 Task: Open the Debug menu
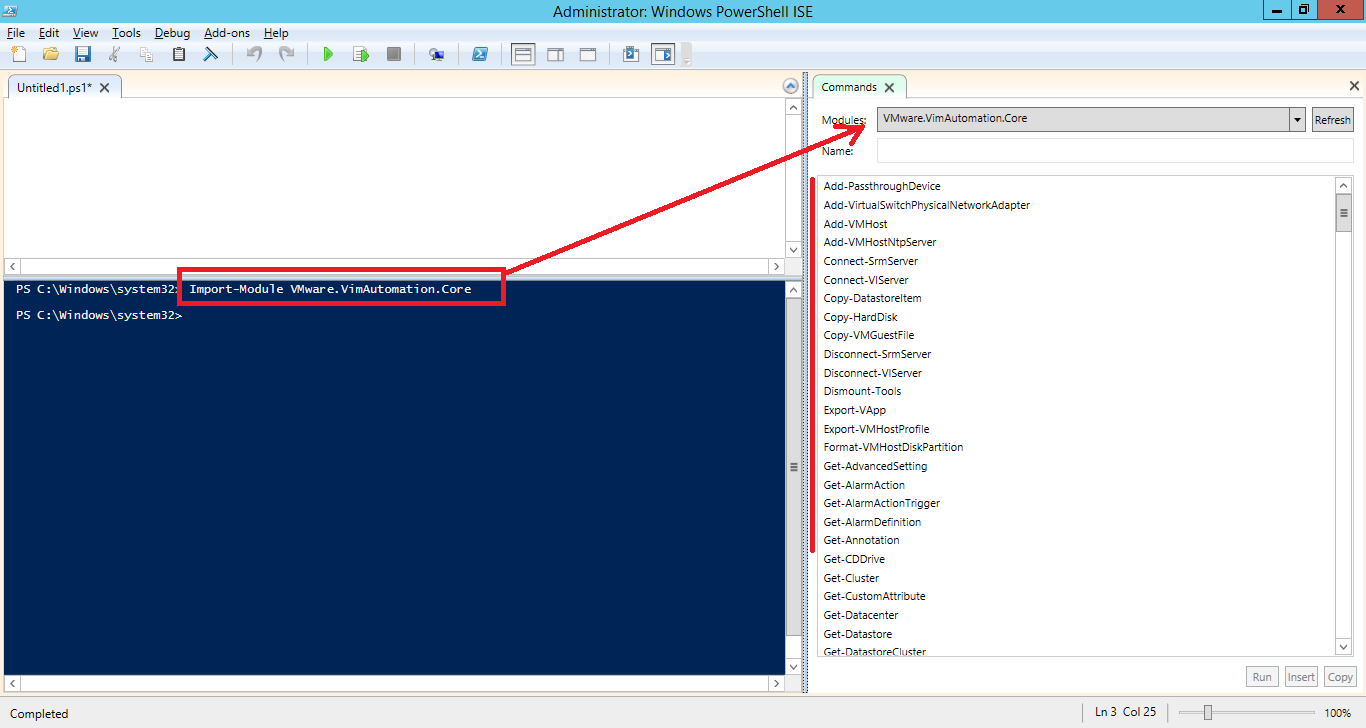172,32
